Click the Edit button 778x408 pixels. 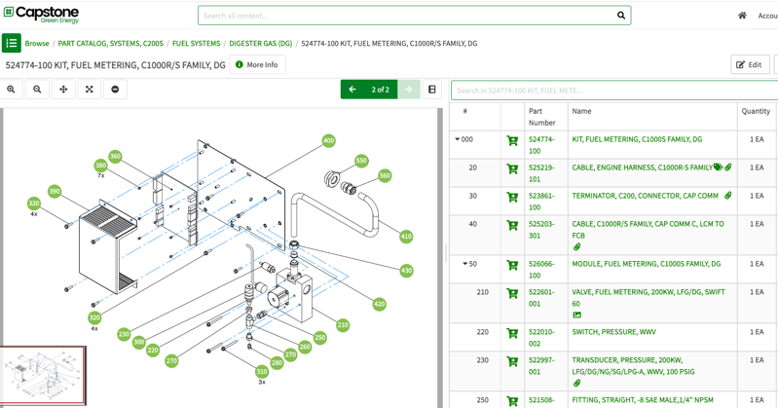pos(750,65)
